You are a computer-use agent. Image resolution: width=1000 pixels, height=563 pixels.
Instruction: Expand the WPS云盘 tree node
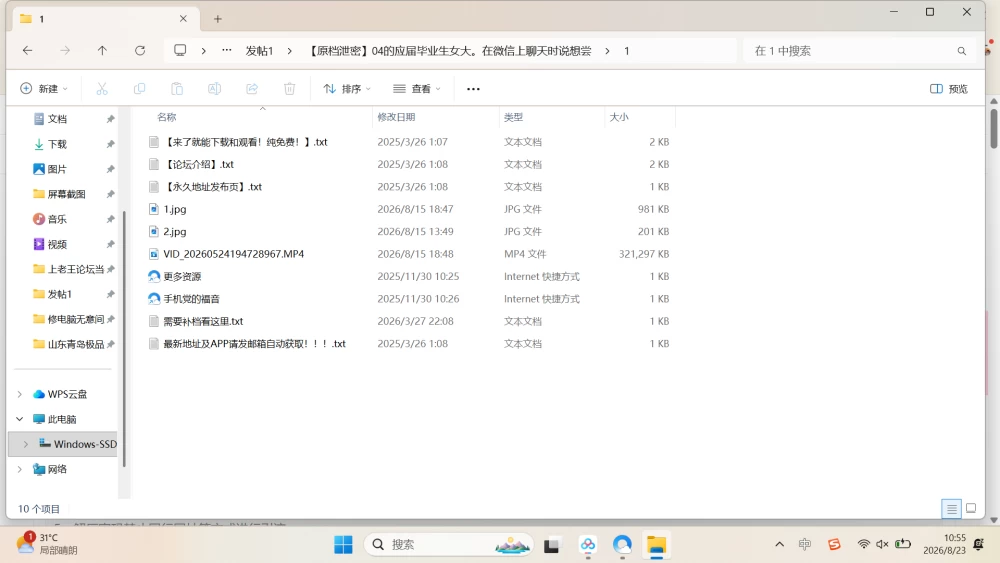click(20, 394)
